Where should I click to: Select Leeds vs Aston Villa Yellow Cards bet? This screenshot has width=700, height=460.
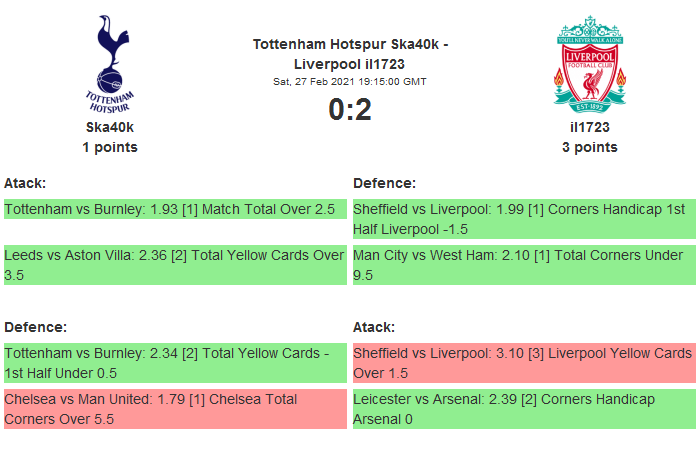[175, 264]
